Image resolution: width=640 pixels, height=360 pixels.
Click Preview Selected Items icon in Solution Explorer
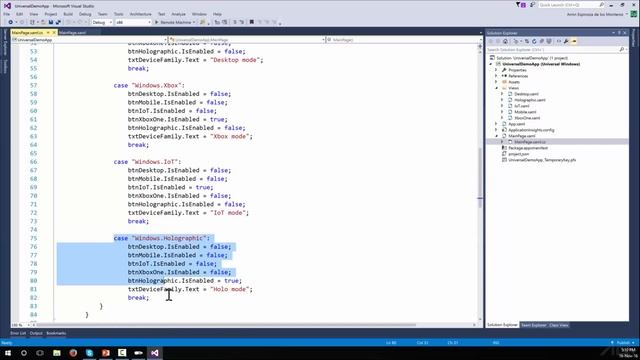574,41
